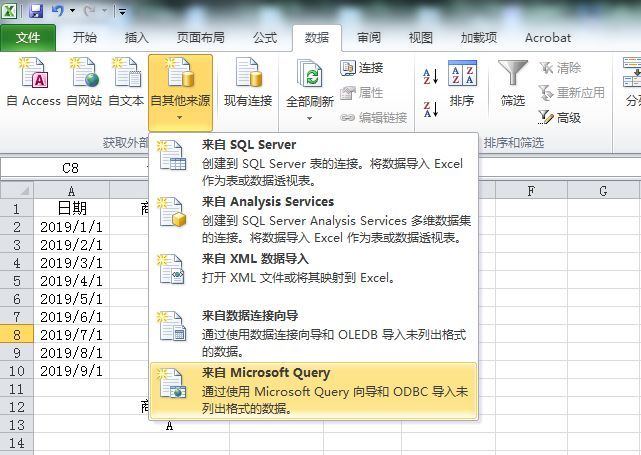Switch to the 审阅 tab
Image resolution: width=641 pixels, height=455 pixels.
[369, 38]
